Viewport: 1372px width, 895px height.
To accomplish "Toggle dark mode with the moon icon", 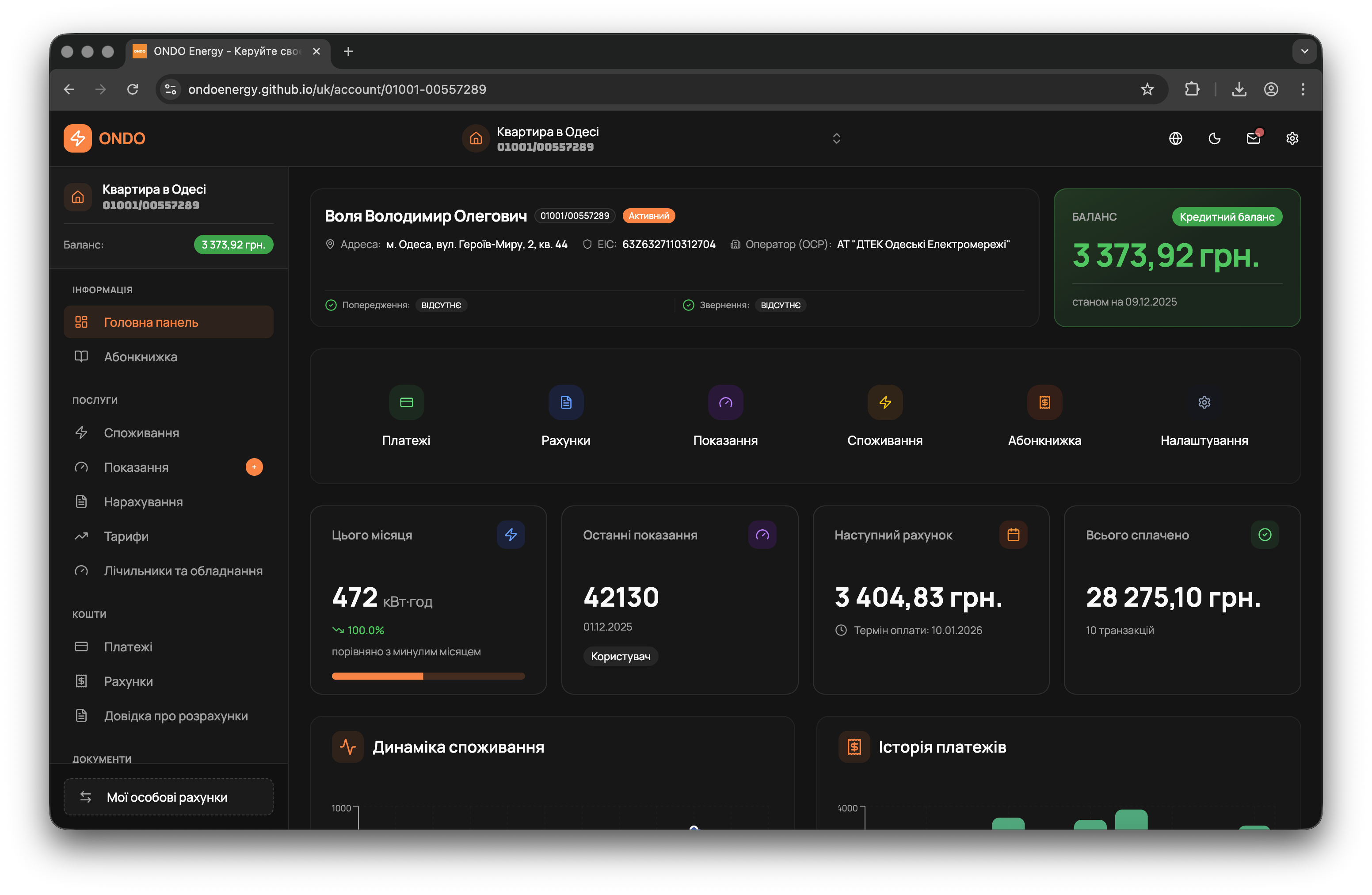I will point(1215,138).
